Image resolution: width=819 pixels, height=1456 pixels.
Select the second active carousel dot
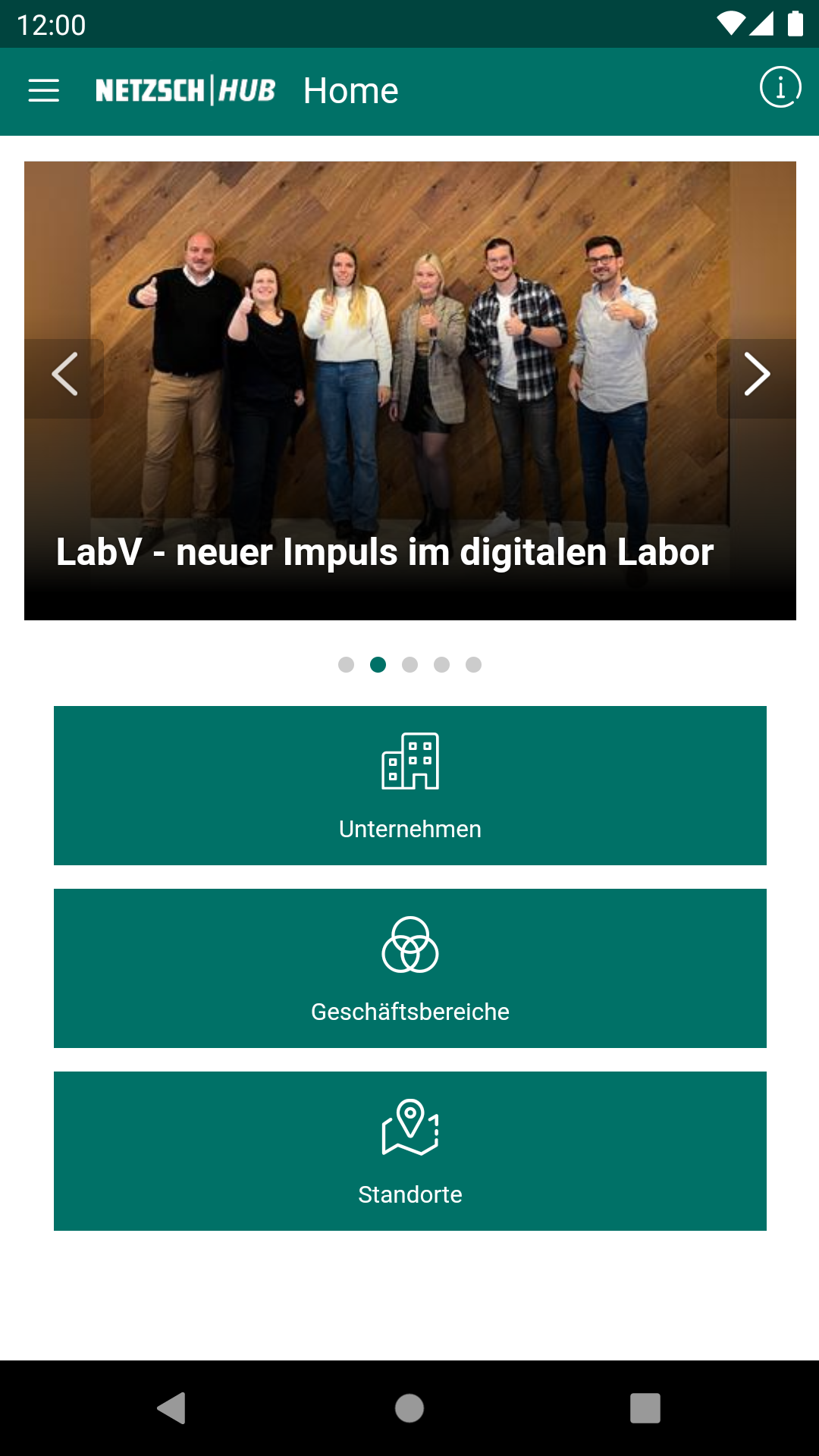pos(378,664)
